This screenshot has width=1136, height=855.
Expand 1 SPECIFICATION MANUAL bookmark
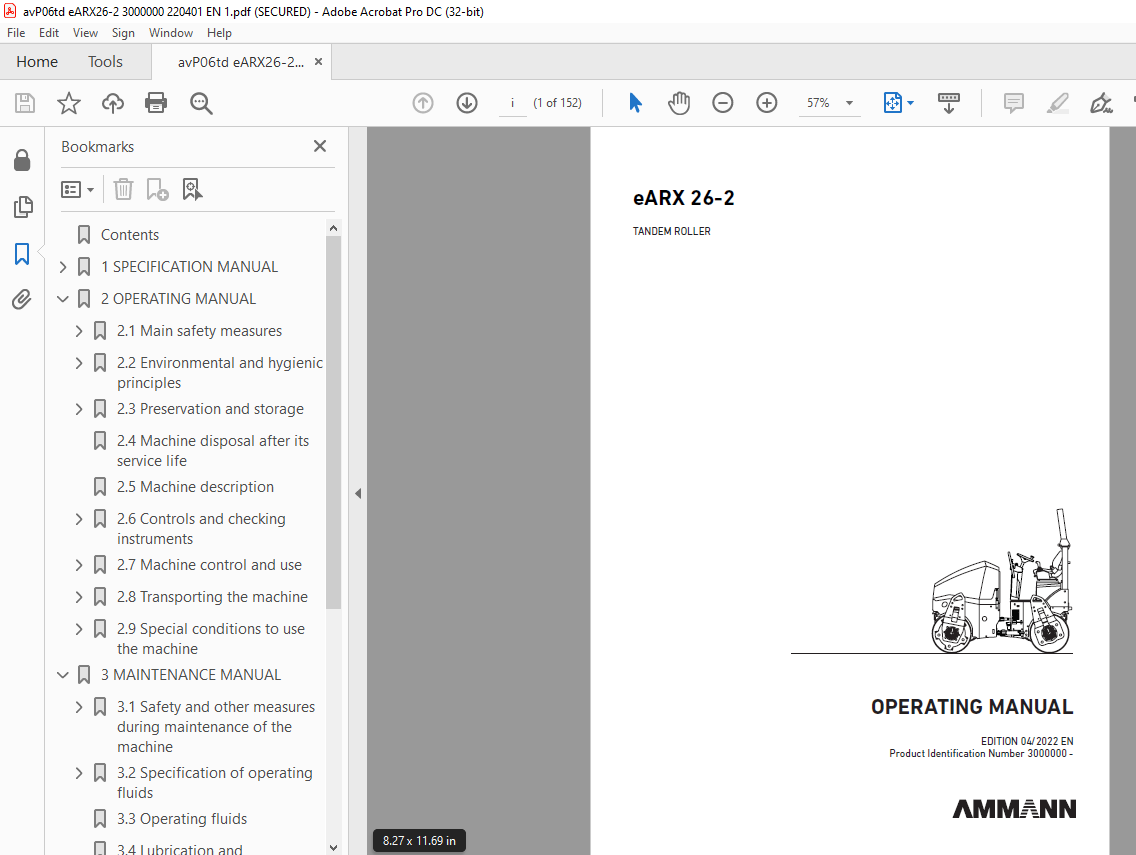click(x=63, y=267)
